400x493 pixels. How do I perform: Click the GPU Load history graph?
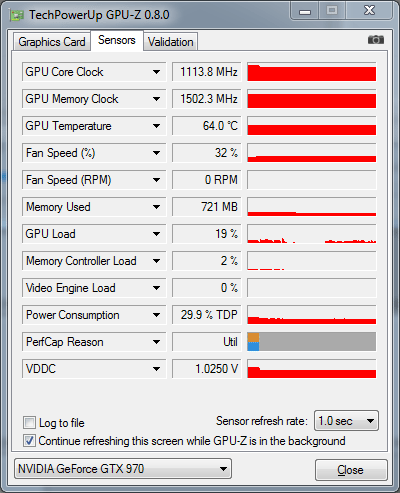[312, 234]
